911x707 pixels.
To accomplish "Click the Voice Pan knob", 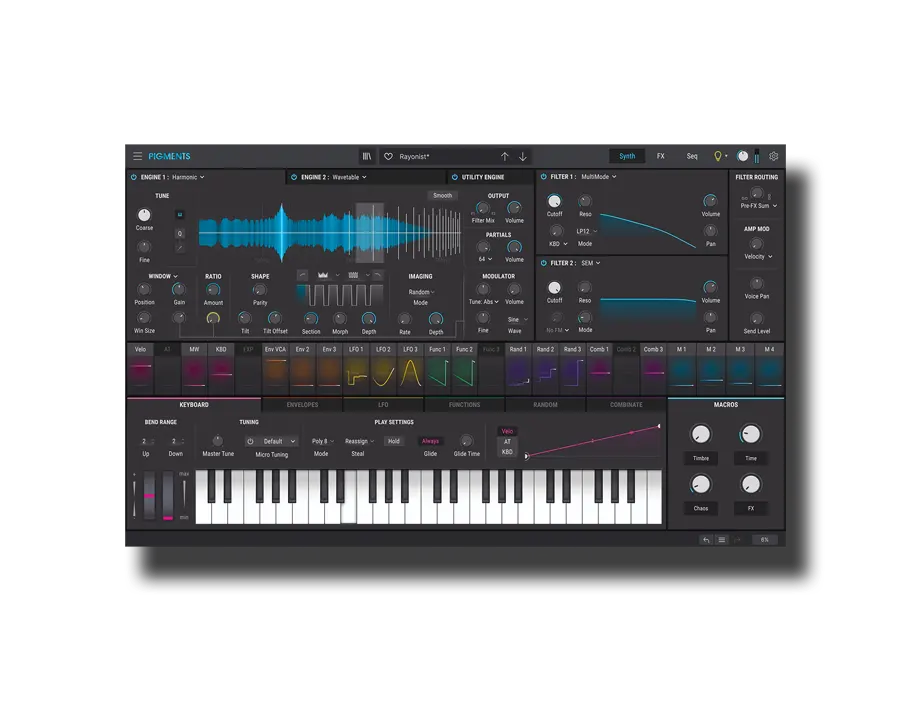I will click(x=756, y=283).
